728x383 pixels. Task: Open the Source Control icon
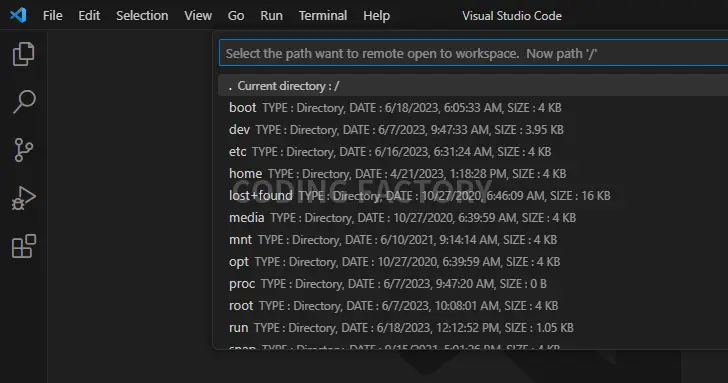(x=23, y=149)
